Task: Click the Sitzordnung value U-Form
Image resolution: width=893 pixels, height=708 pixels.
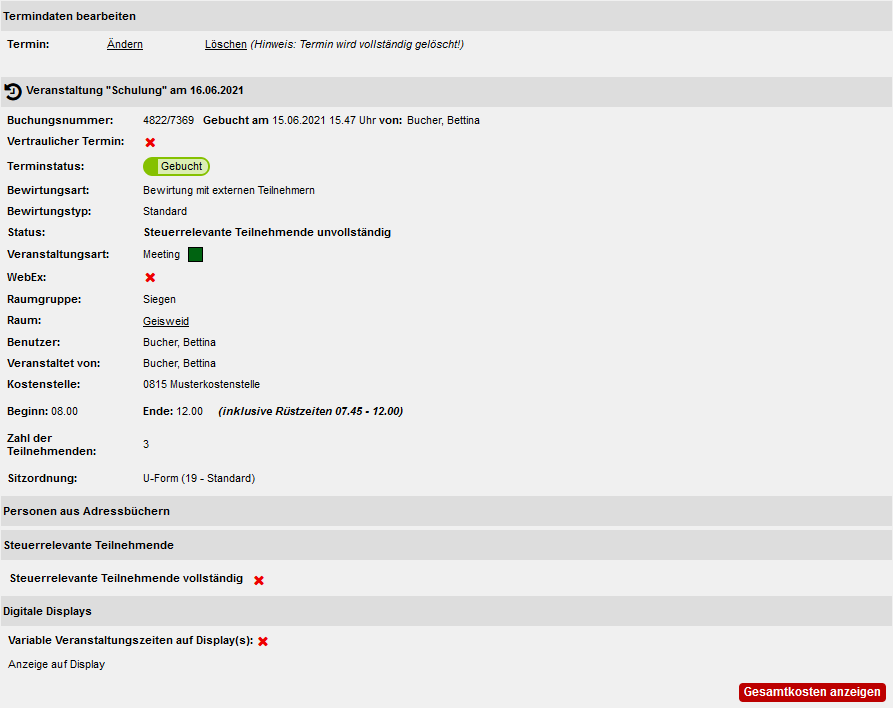Action: coord(199,478)
